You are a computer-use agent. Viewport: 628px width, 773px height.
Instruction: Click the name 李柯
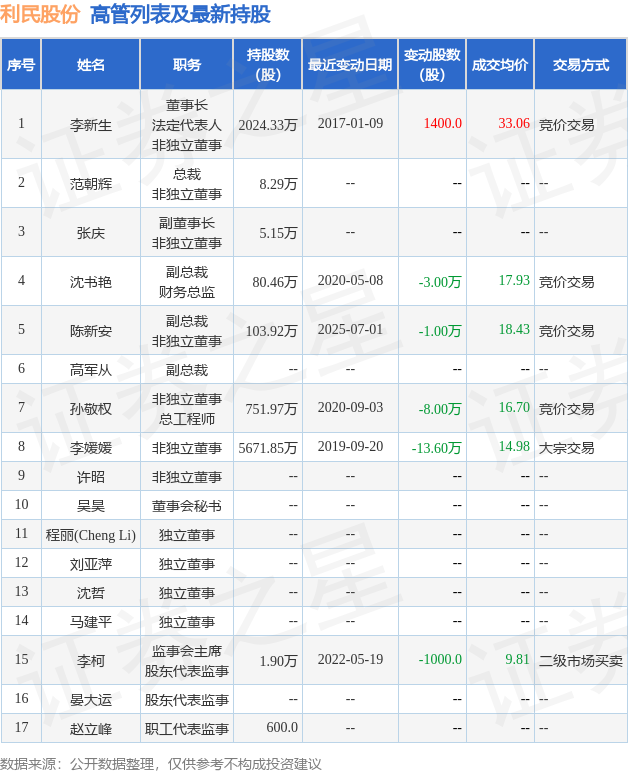pos(91,661)
